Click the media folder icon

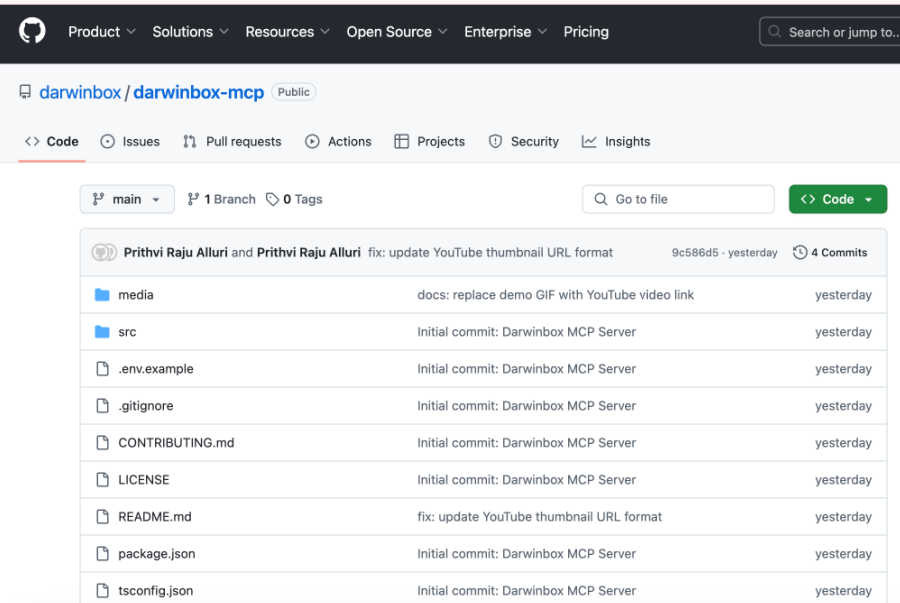(x=102, y=295)
